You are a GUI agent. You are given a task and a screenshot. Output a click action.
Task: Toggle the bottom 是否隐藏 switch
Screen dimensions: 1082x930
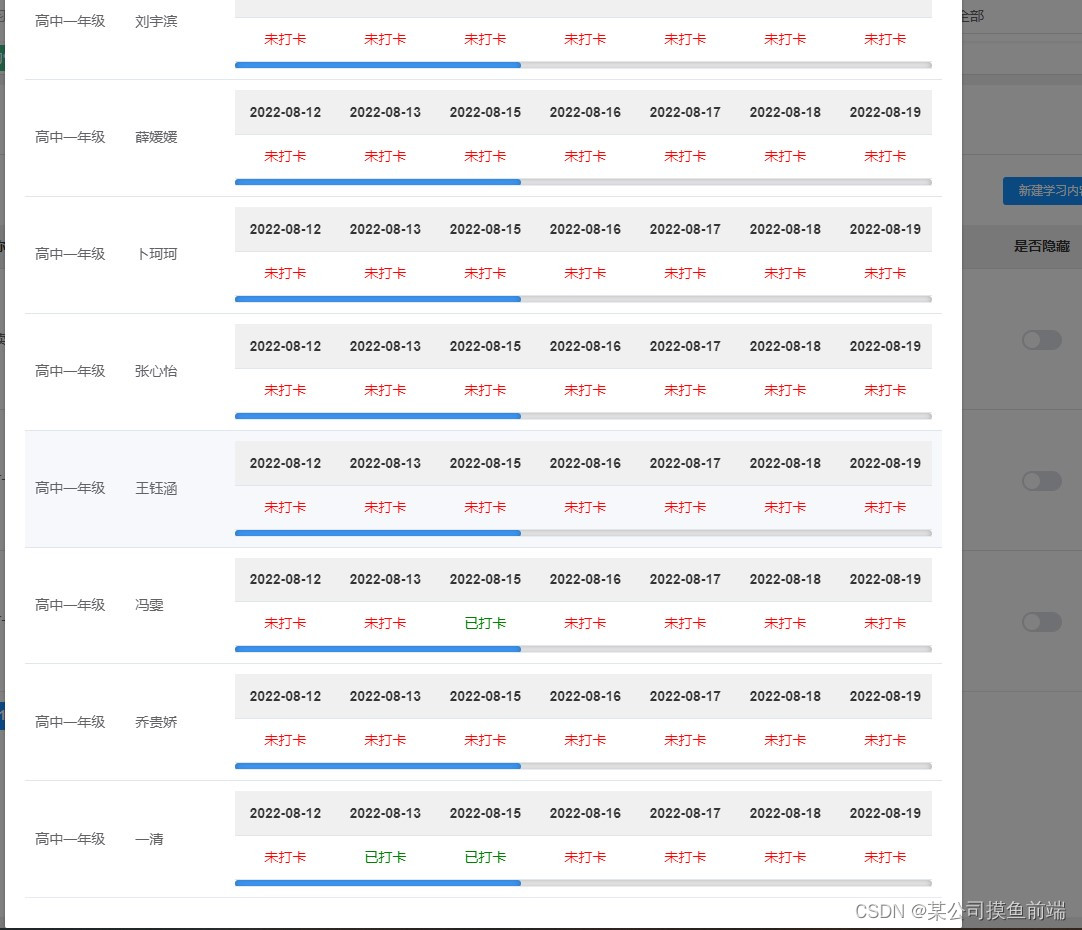pyautogui.click(x=1042, y=621)
